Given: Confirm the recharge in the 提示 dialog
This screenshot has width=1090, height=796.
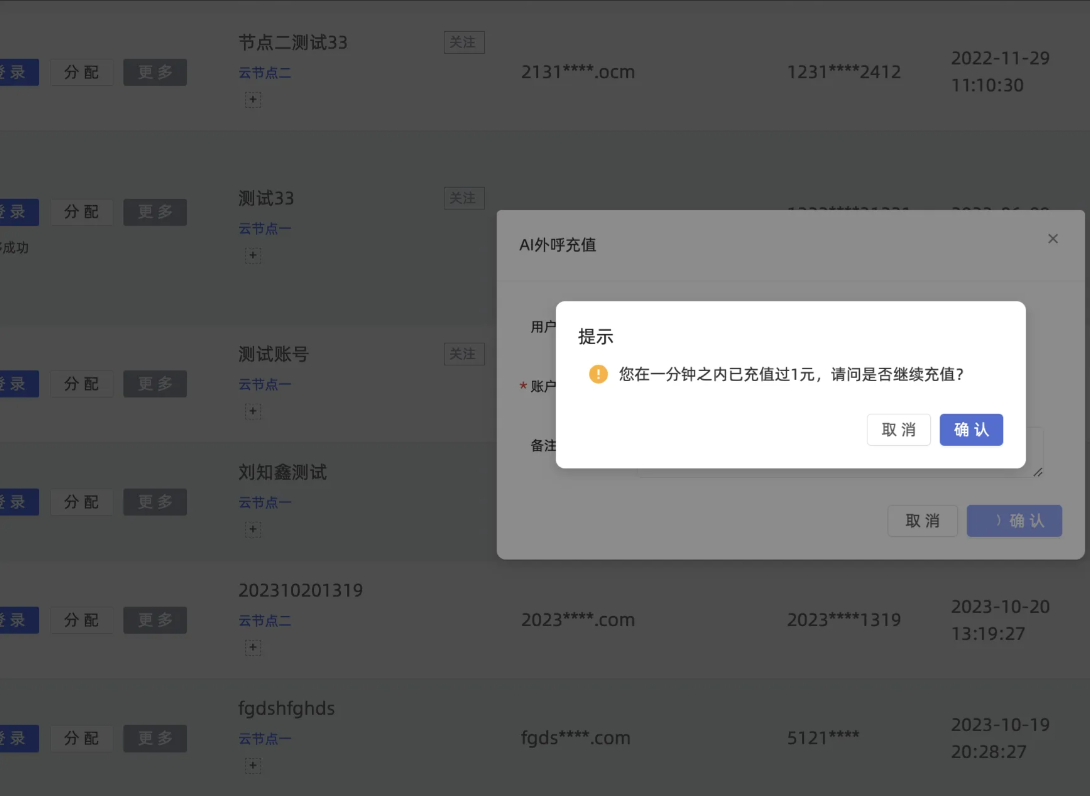Looking at the screenshot, I should click(x=970, y=430).
